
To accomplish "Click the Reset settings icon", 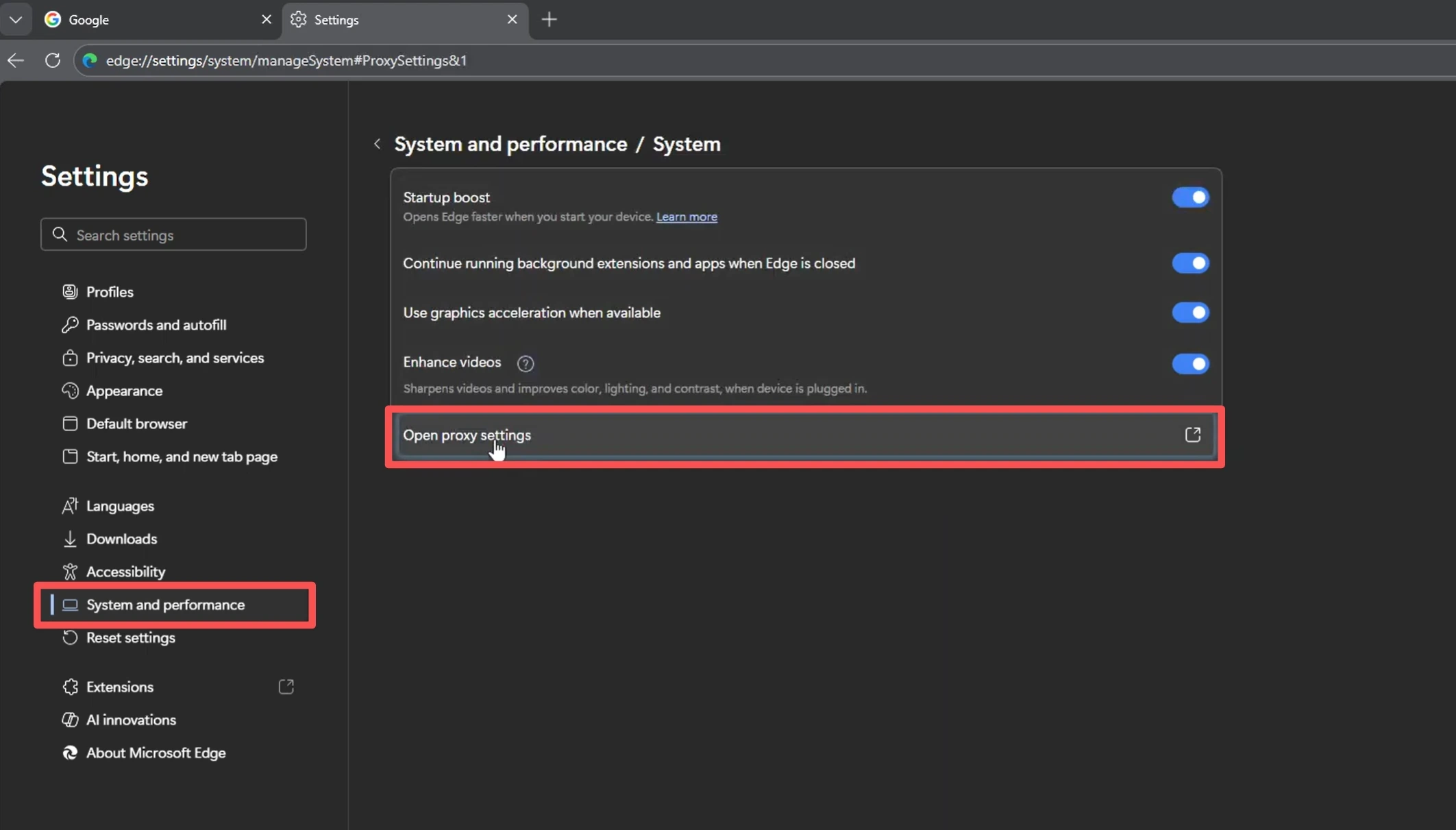I will pos(70,637).
